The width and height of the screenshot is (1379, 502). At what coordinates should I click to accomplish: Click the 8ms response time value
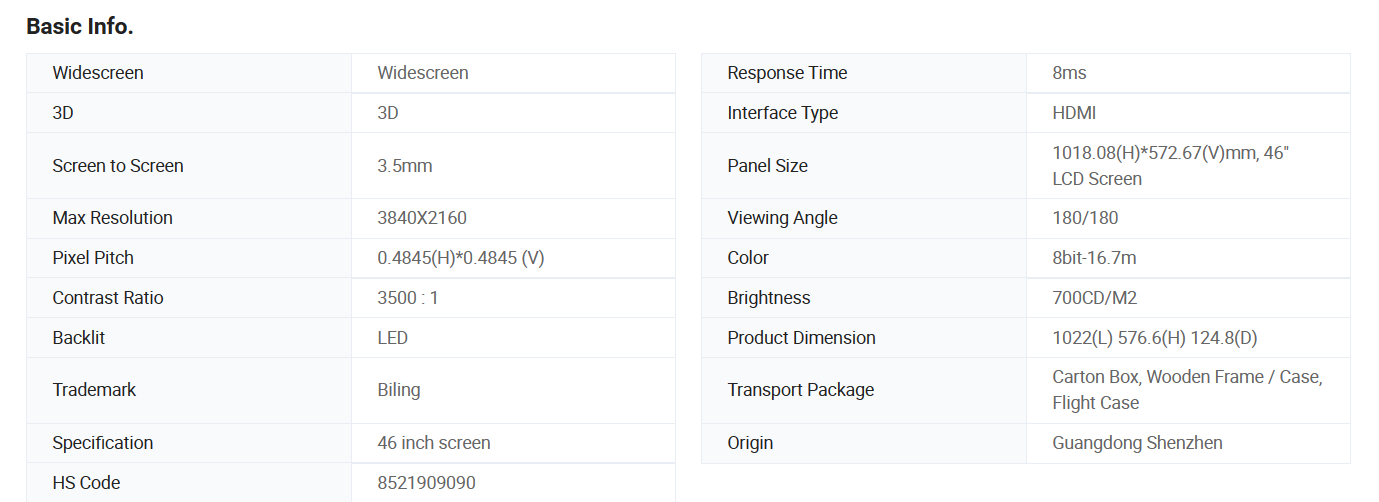(1069, 73)
